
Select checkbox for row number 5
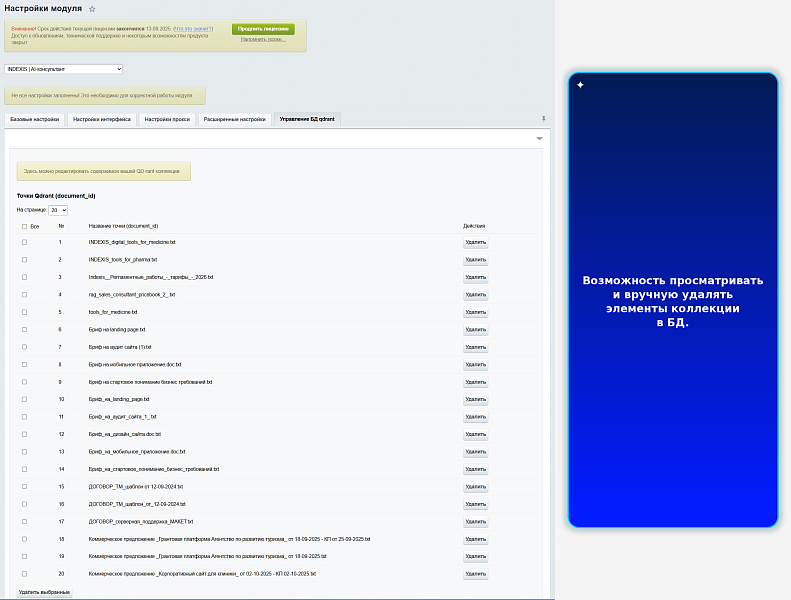coord(24,312)
